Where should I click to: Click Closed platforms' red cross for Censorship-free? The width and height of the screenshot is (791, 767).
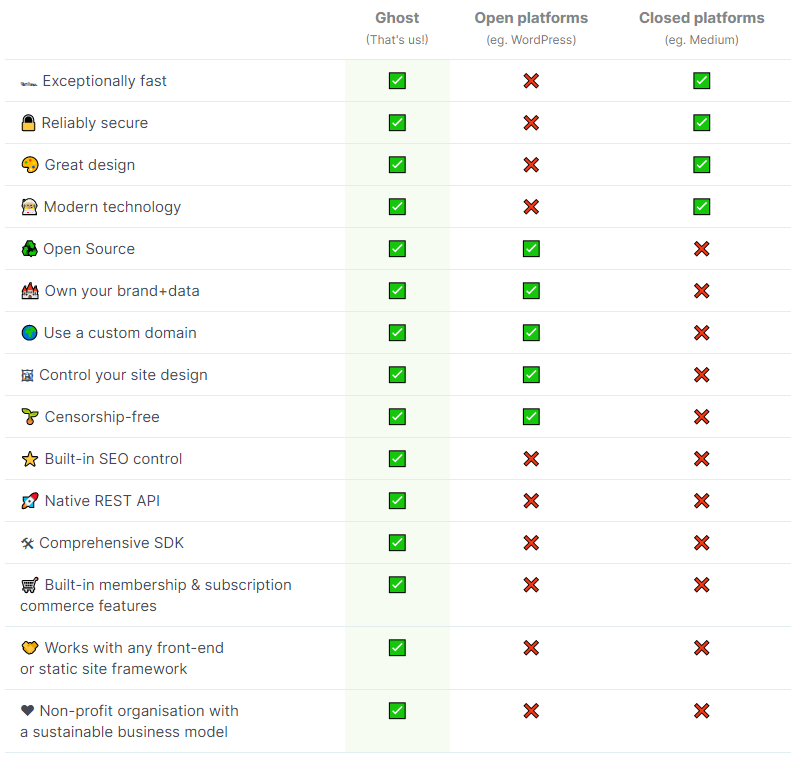701,417
